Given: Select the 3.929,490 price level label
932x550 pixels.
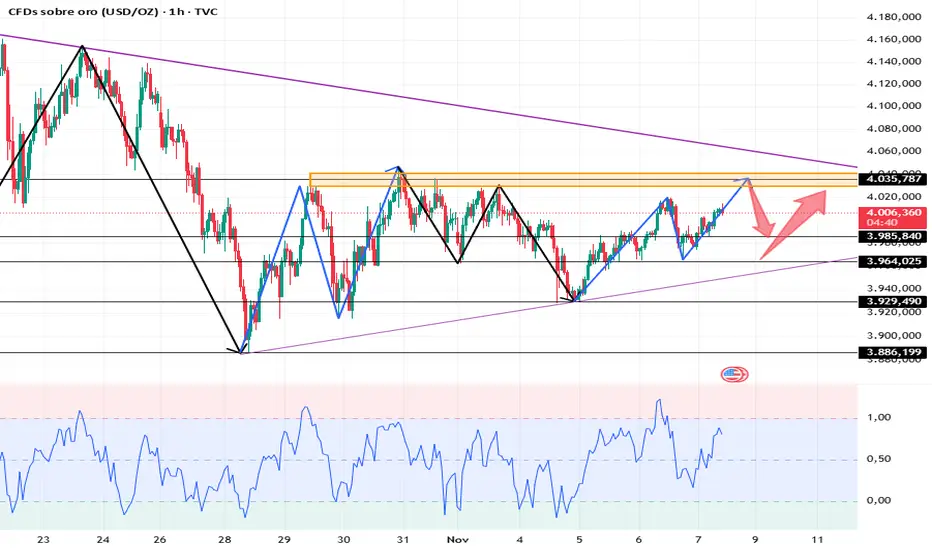Looking at the screenshot, I should click(893, 302).
